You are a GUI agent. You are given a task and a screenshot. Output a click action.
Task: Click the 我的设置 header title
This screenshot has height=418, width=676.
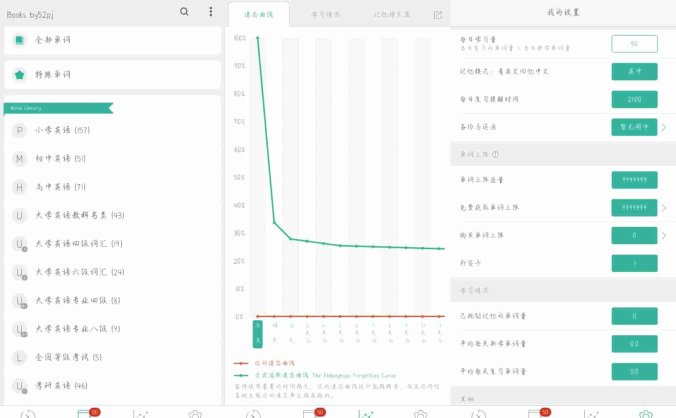point(563,12)
